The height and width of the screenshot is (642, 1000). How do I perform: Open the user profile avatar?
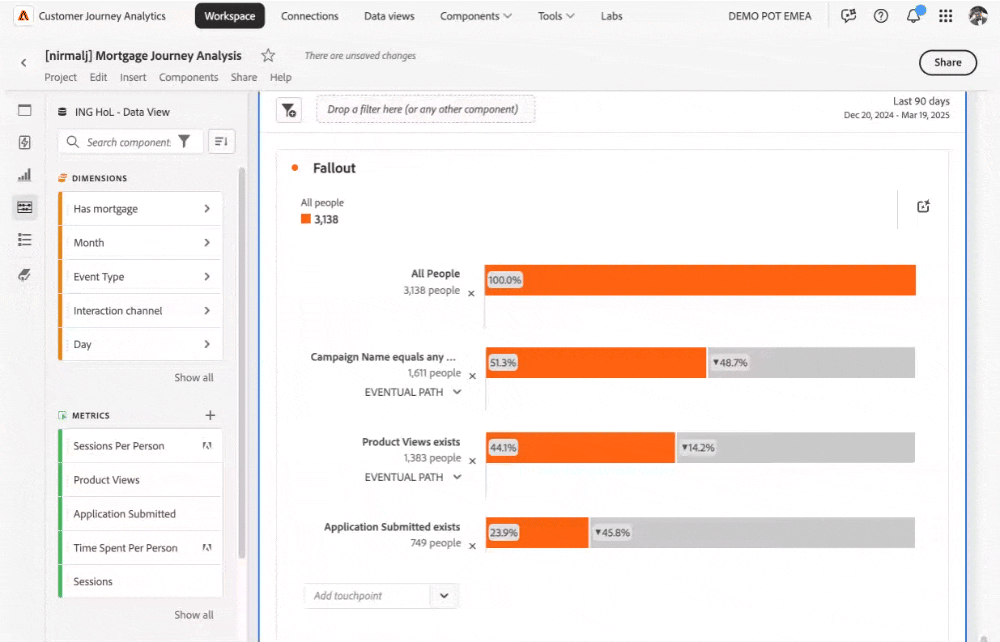(978, 16)
